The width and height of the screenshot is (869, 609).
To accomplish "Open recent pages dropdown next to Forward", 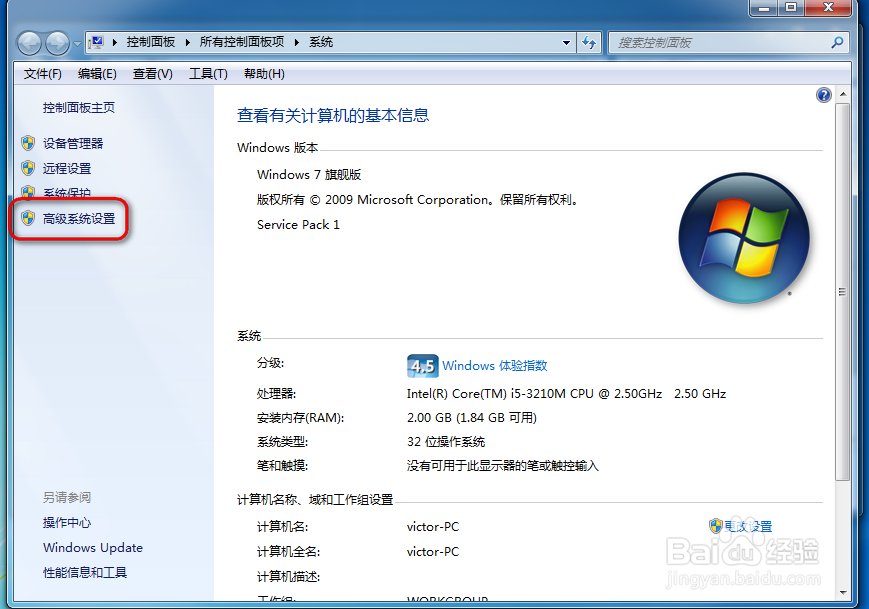I will [77, 43].
